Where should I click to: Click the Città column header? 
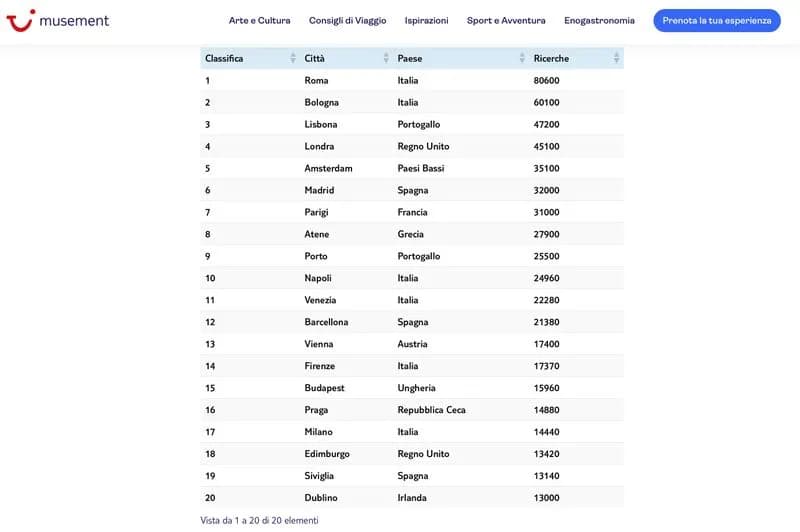pos(315,58)
